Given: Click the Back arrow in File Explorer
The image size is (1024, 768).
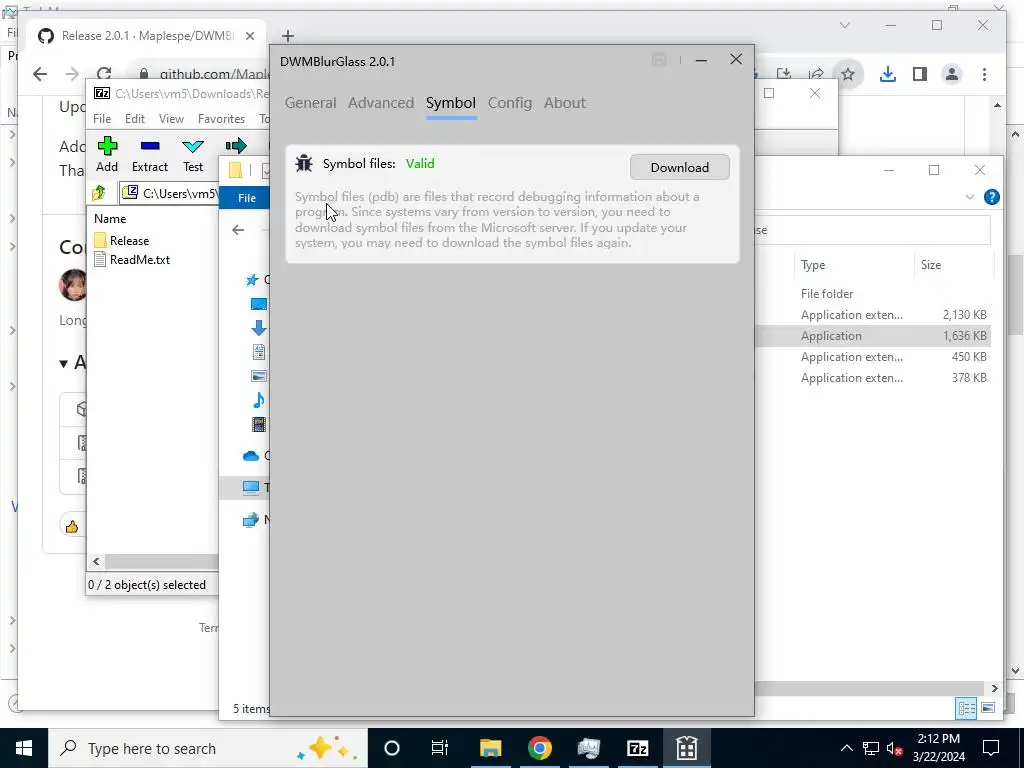Looking at the screenshot, I should coord(238,230).
